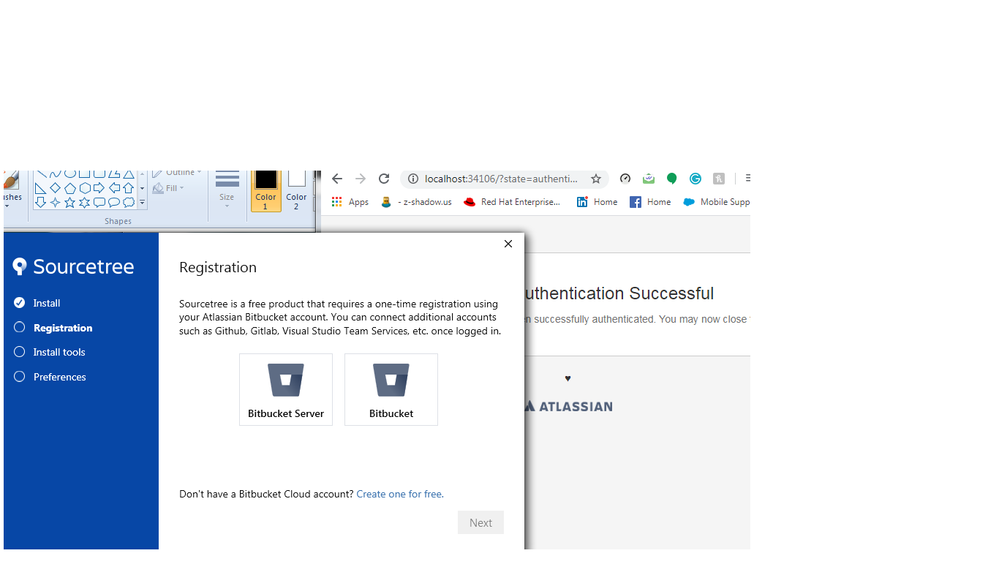Select the Install tools step in sidebar
This screenshot has height=562, width=999.
pos(49,352)
